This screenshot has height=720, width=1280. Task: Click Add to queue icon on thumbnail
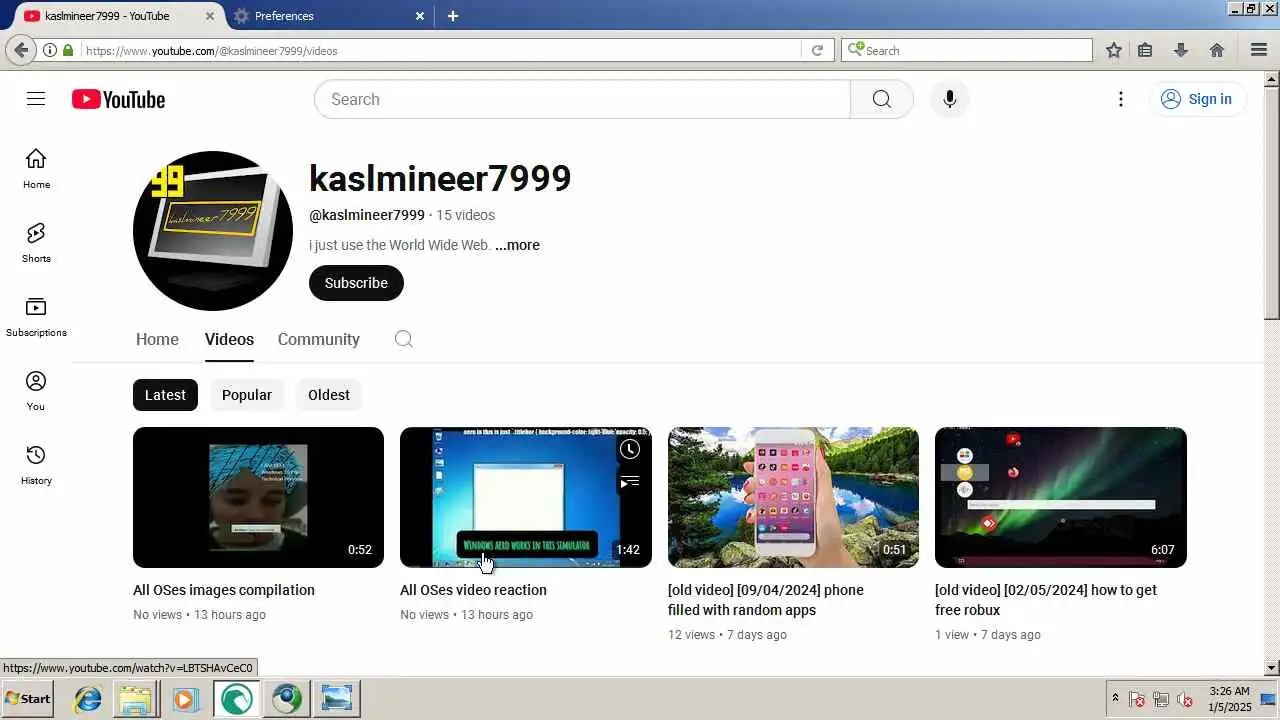click(629, 482)
